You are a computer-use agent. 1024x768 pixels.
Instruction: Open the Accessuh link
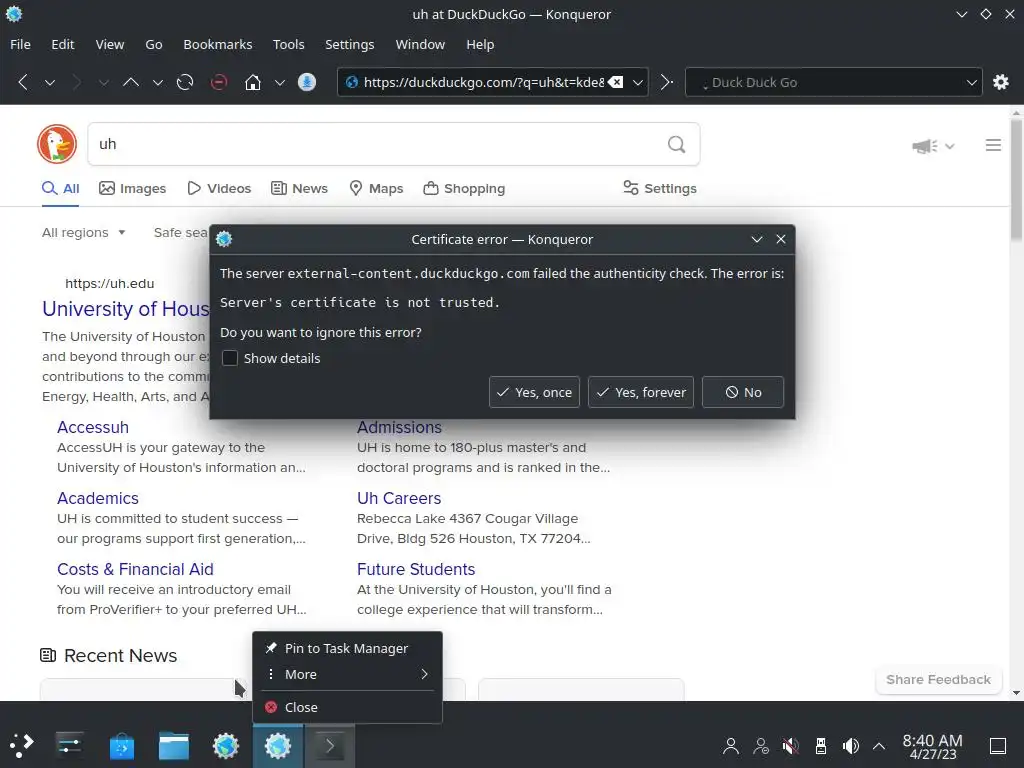coord(93,427)
